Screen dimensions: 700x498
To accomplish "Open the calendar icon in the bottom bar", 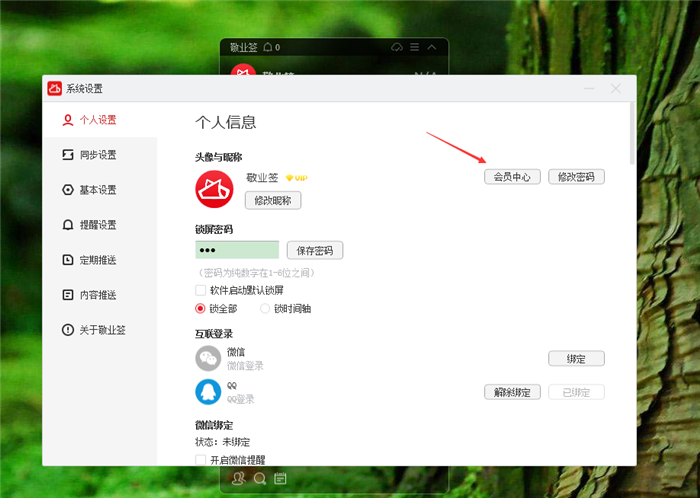I will click(x=280, y=478).
